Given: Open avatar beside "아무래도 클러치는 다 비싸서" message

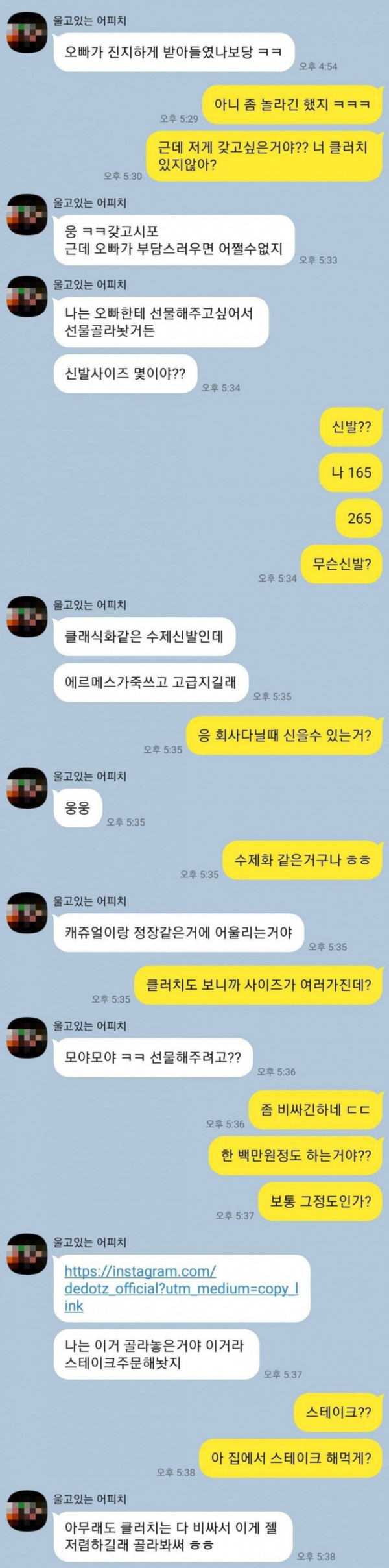Looking at the screenshot, I should click(27, 1512).
